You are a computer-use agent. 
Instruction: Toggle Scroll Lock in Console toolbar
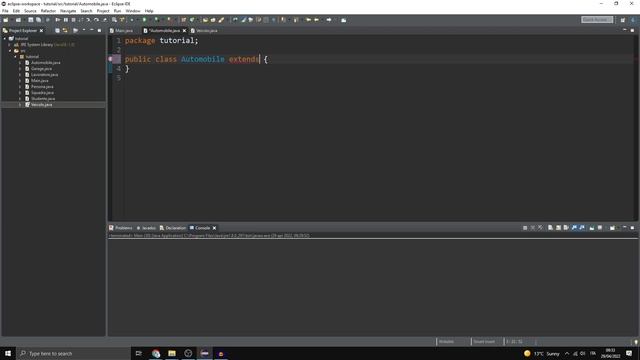(x=558, y=228)
